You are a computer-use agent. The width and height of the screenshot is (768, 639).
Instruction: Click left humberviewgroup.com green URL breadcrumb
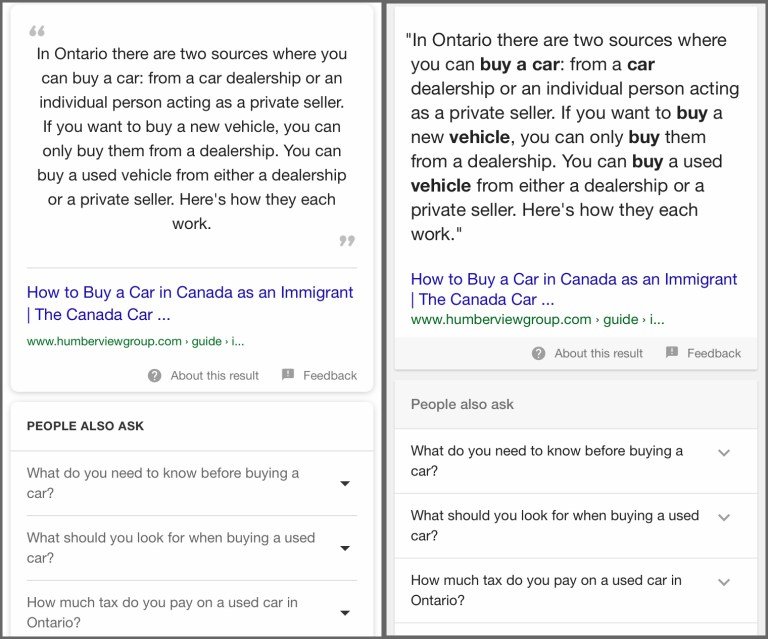point(135,341)
